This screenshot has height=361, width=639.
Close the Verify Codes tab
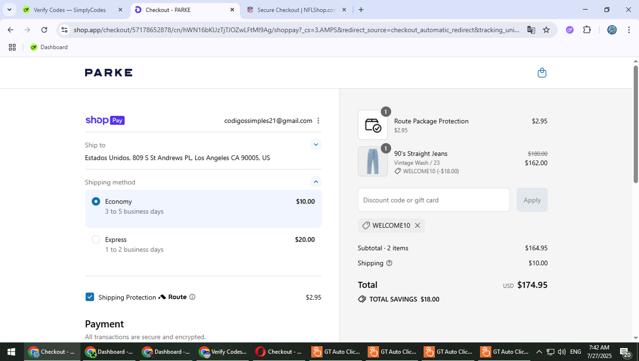pos(120,10)
